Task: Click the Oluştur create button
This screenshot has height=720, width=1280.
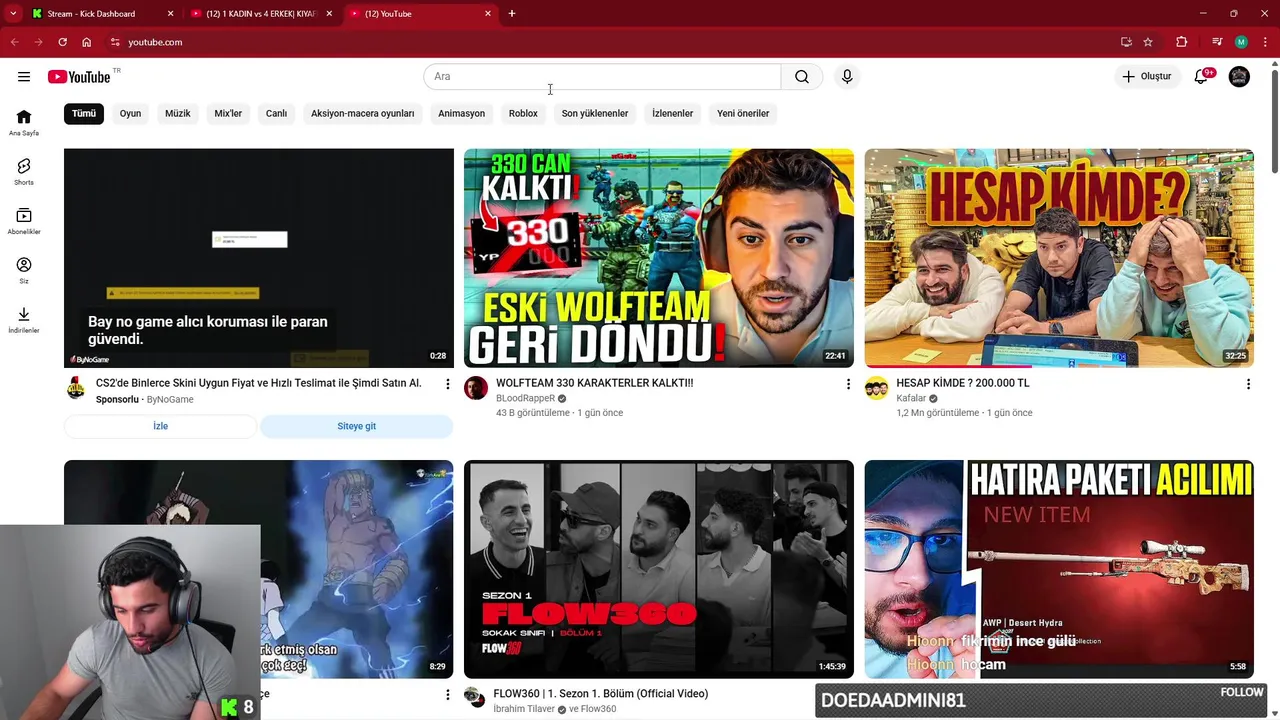Action: tap(1147, 77)
